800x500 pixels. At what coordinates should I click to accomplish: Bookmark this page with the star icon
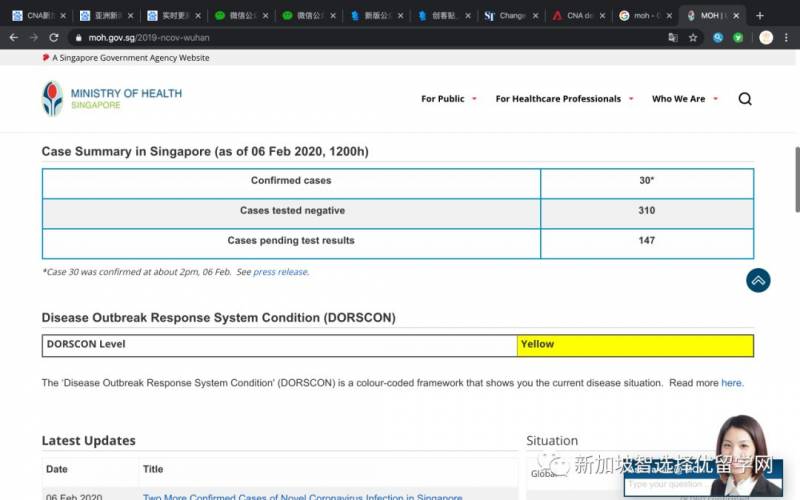tap(693, 38)
